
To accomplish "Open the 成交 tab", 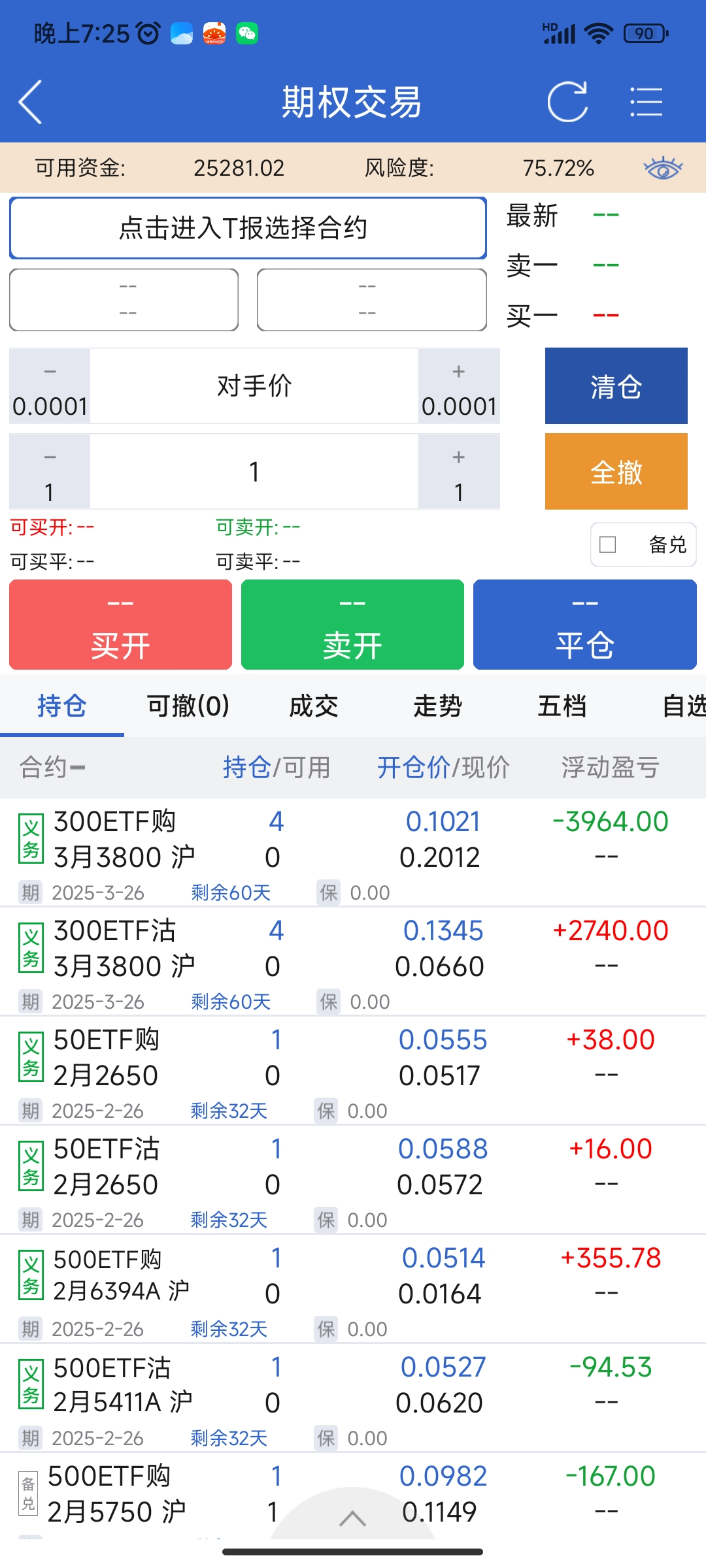I will (x=314, y=706).
